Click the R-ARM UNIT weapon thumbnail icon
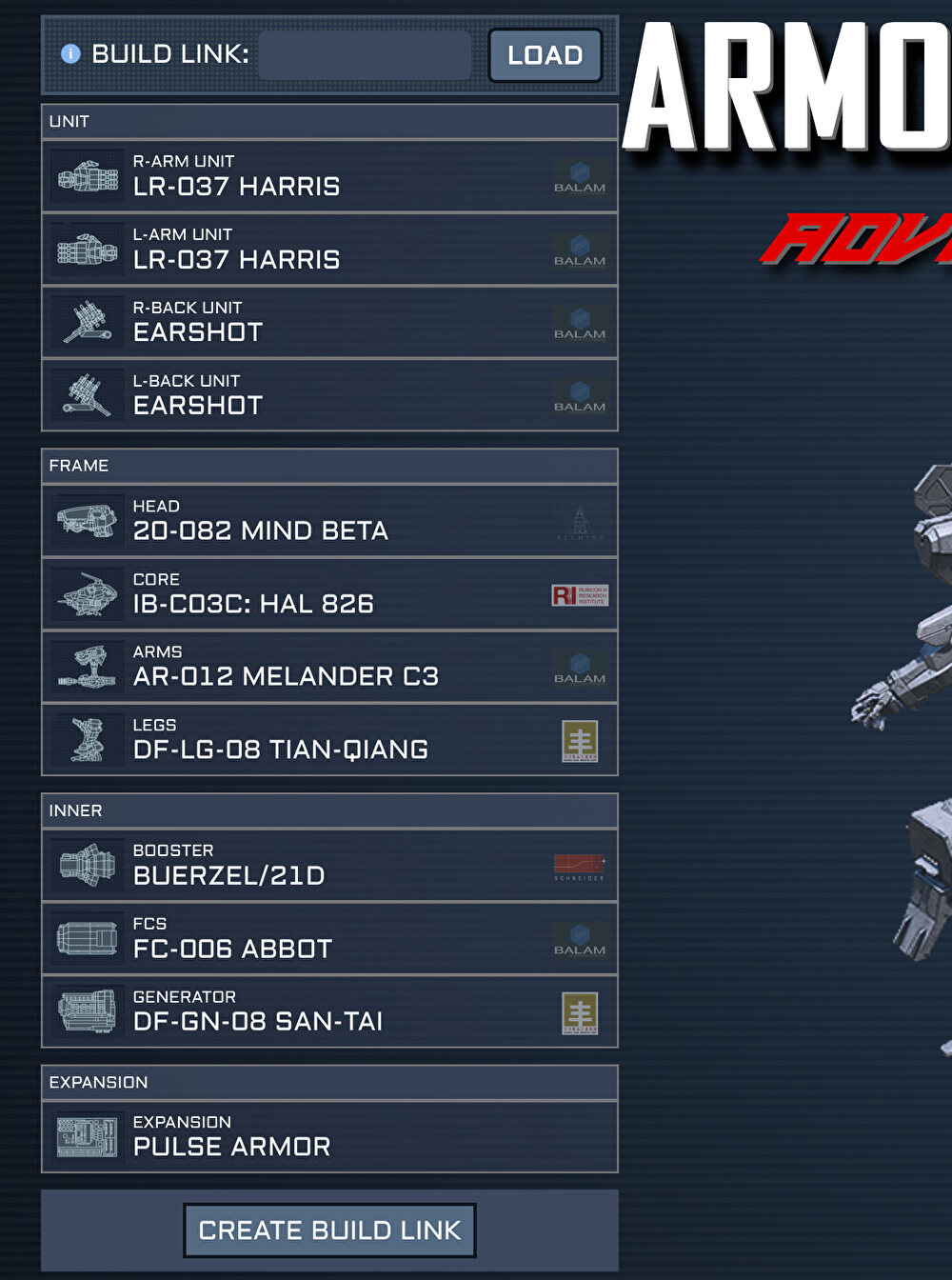 coord(88,176)
